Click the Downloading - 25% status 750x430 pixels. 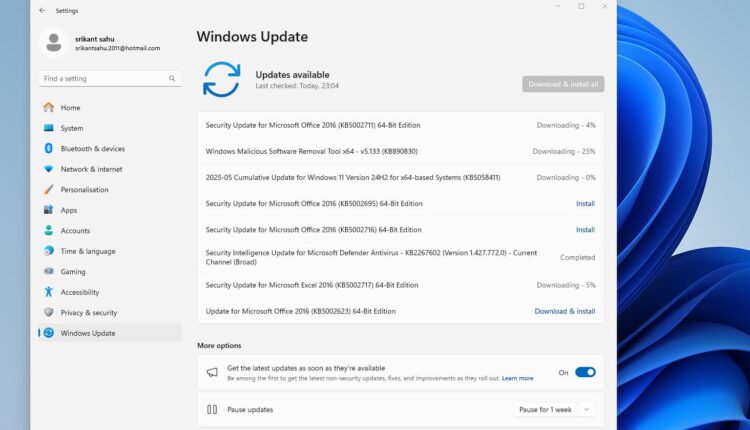(563, 151)
